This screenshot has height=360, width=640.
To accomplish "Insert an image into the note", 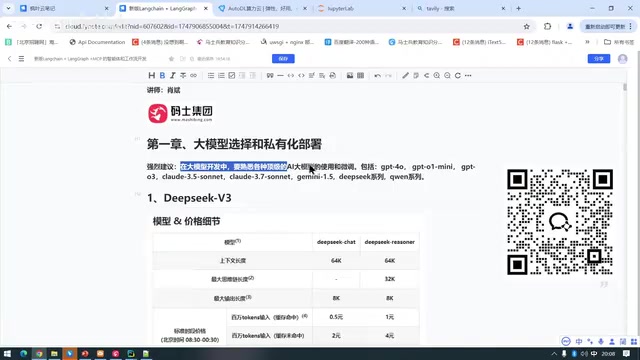I will coord(350,76).
